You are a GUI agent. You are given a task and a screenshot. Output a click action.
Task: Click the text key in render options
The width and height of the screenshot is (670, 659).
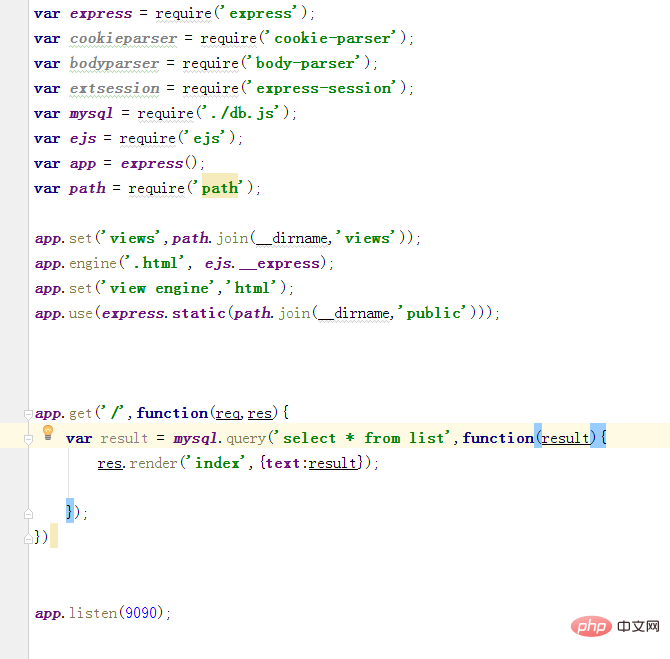(x=282, y=463)
